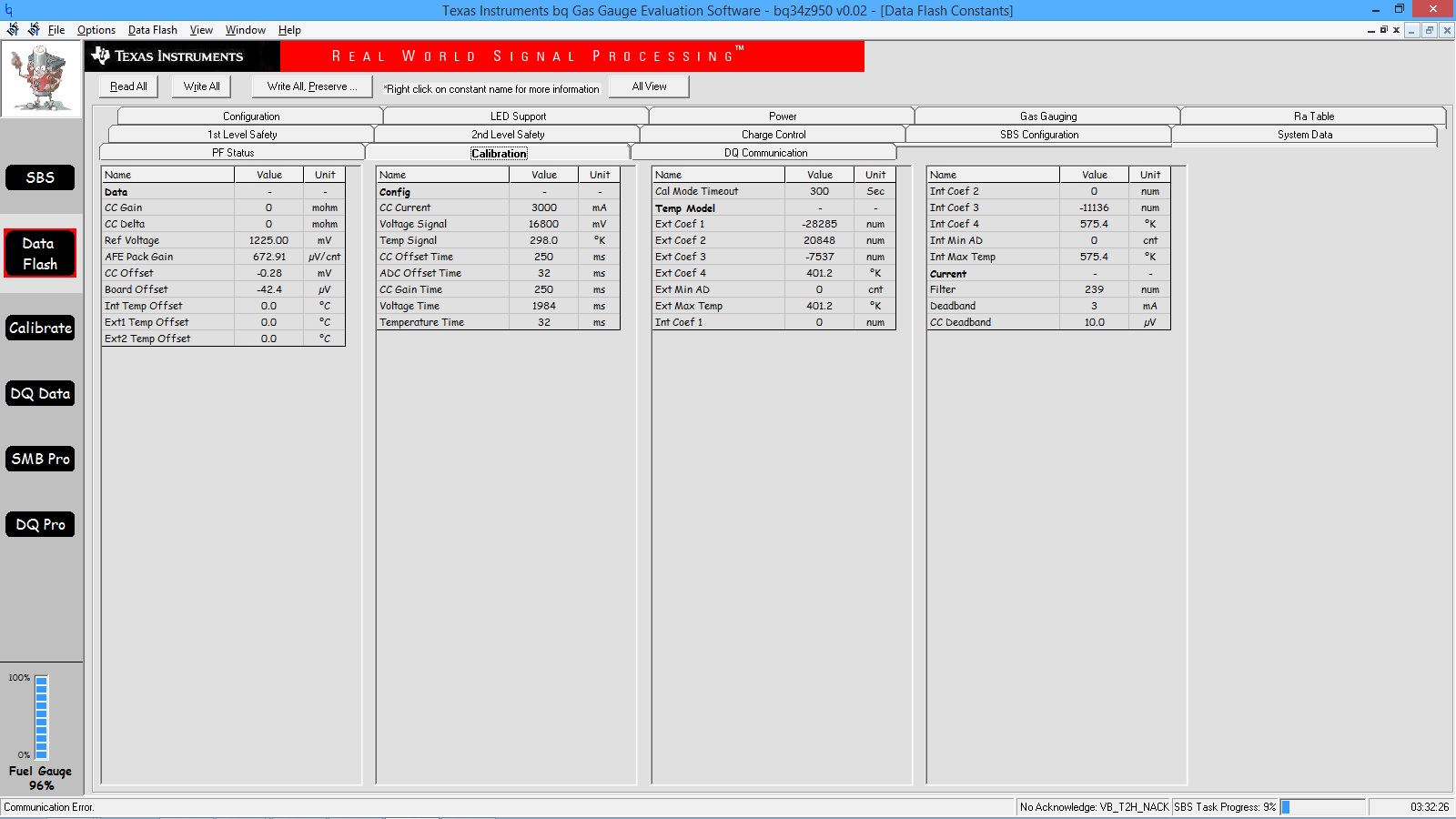
Task: Select the Temp Signal row name
Action: 409,240
